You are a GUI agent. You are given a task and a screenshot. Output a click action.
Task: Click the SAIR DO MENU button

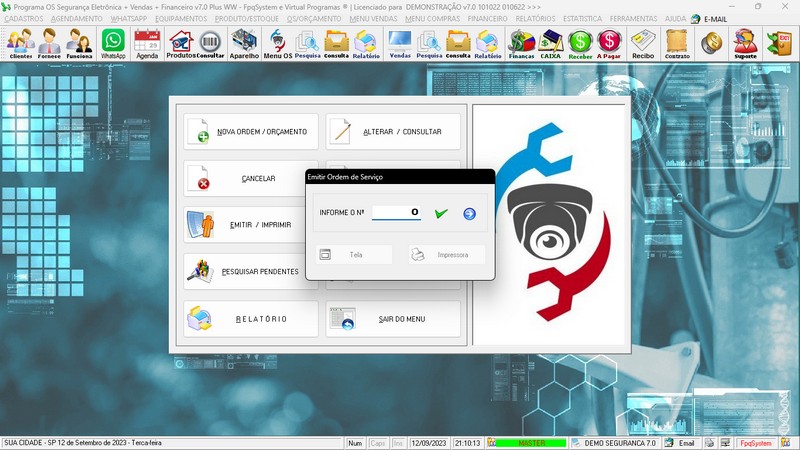[393, 319]
